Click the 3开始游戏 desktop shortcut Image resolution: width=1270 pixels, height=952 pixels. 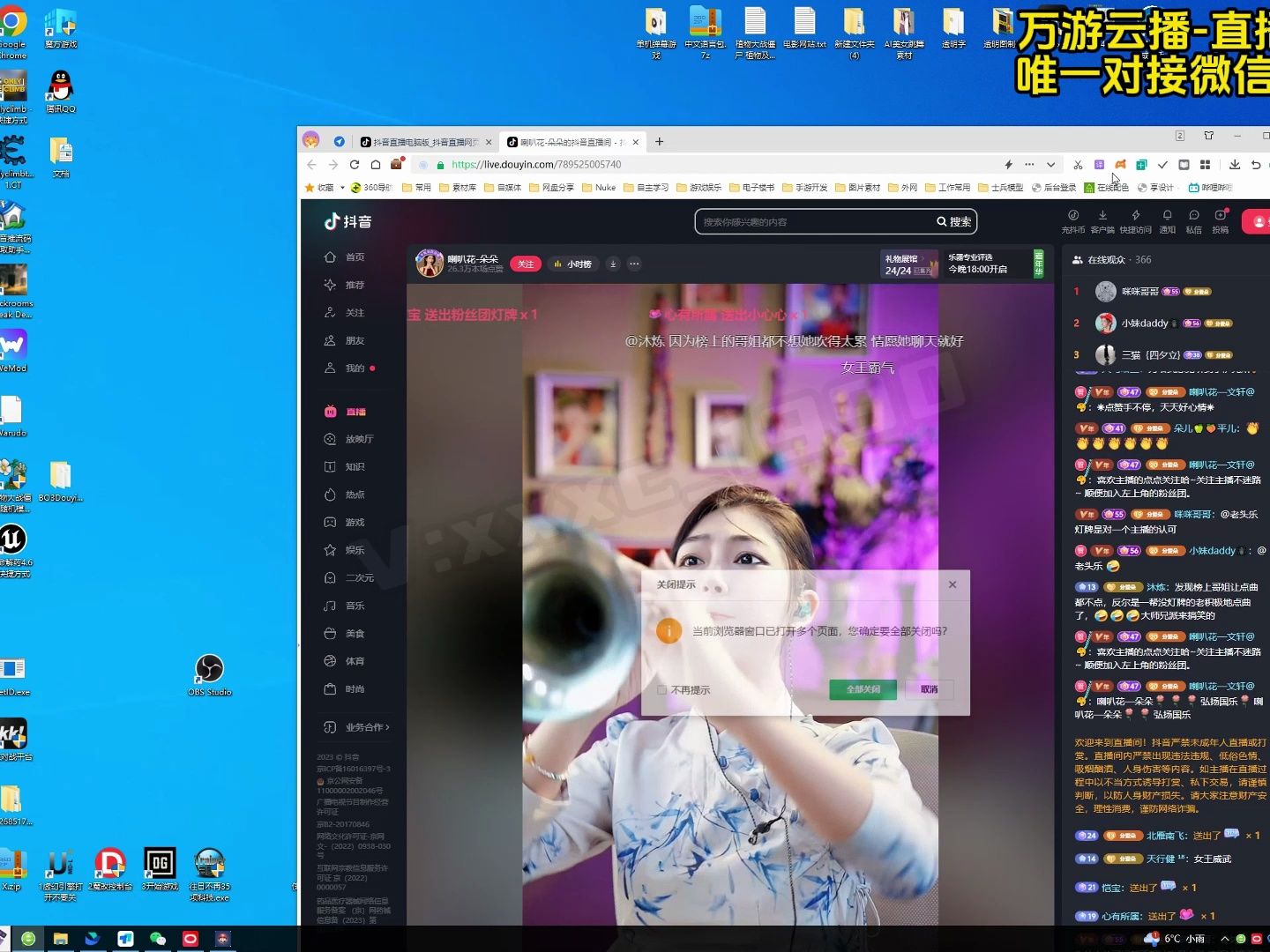160,868
